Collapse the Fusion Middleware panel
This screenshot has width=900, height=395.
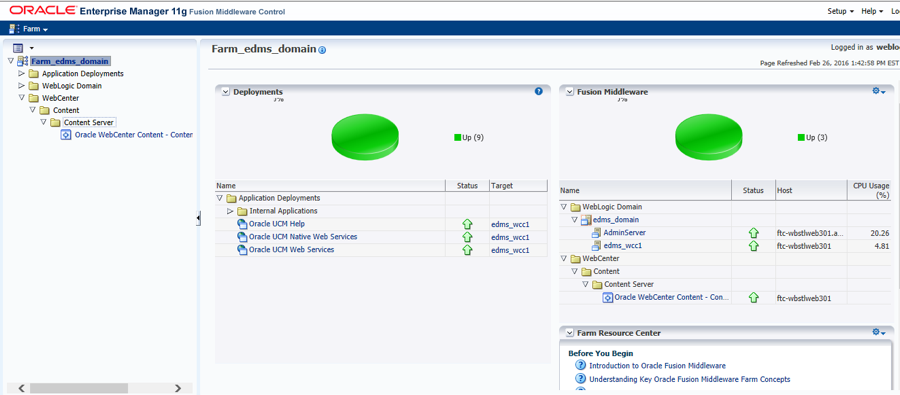569,92
